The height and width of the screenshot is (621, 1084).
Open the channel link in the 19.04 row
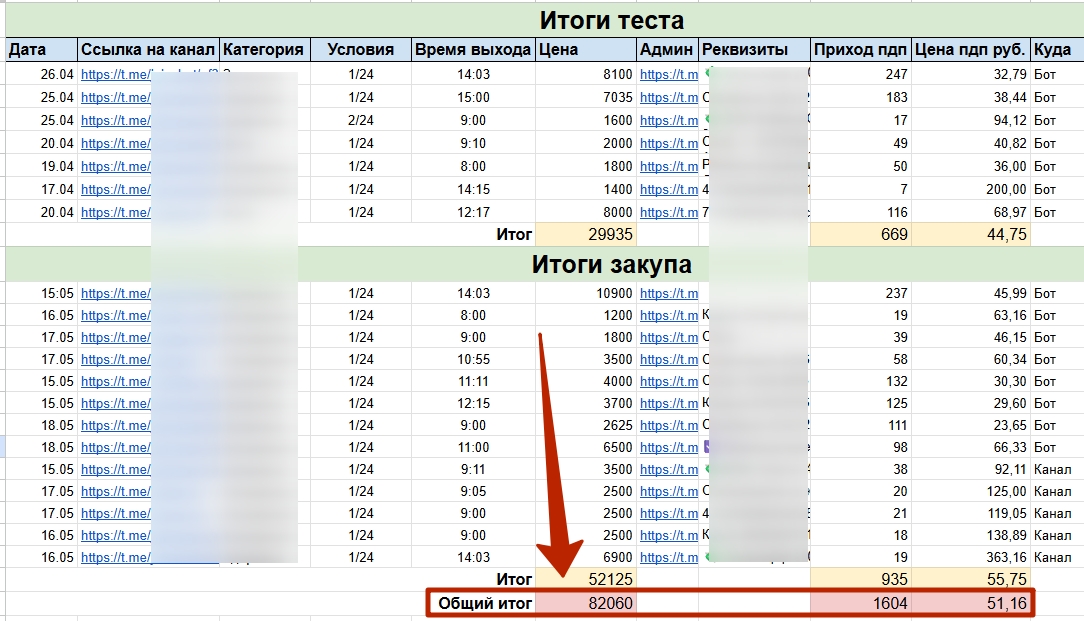[x=115, y=167]
